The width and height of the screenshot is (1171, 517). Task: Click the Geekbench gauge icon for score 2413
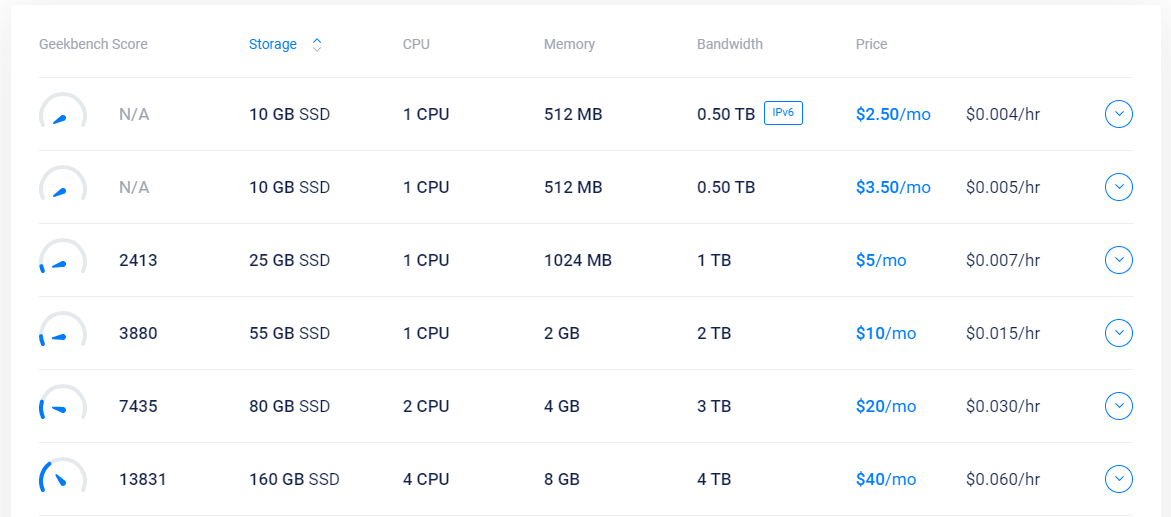coord(63,258)
